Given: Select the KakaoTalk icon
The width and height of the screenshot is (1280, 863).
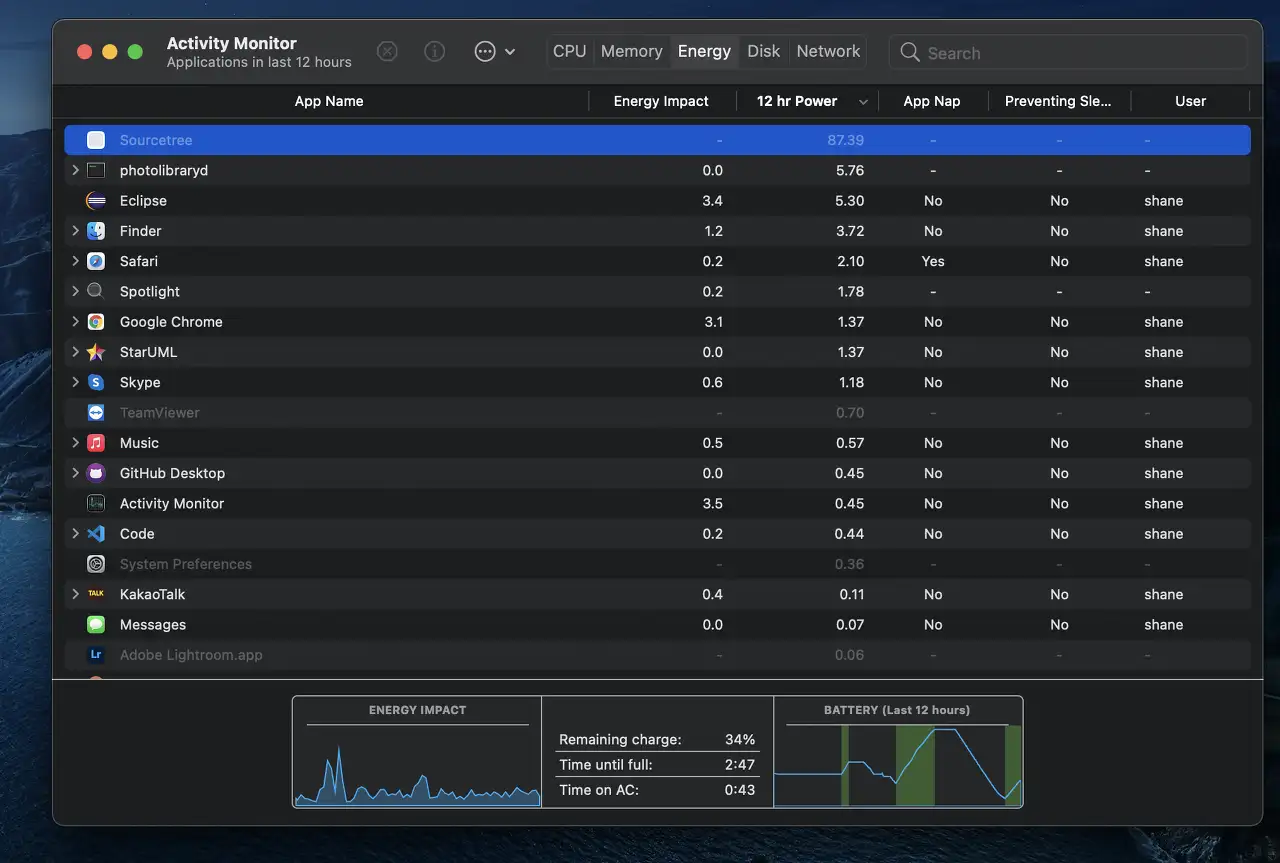Looking at the screenshot, I should click(96, 594).
